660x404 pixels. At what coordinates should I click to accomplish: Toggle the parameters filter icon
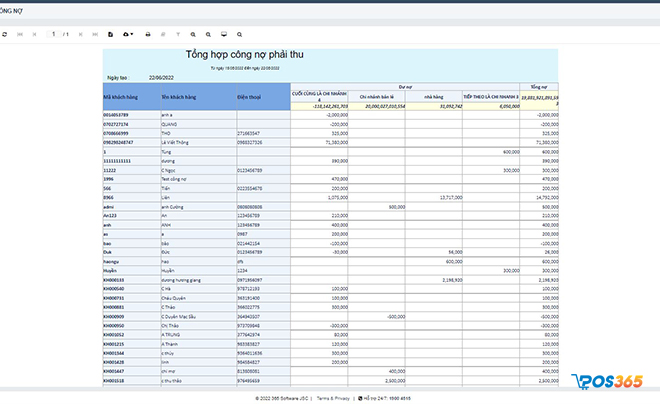click(178, 35)
